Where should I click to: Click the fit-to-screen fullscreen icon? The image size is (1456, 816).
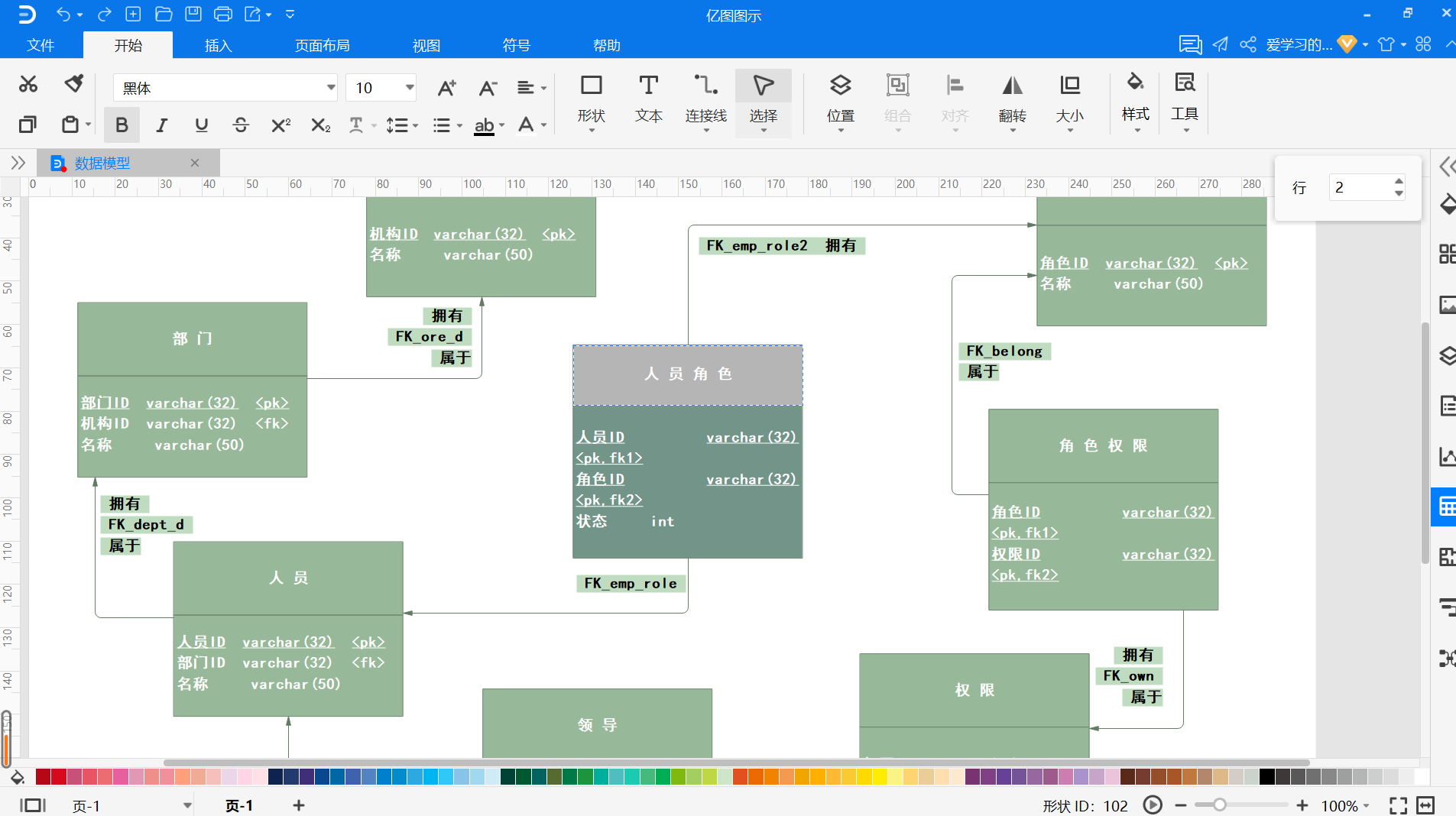point(1398,805)
